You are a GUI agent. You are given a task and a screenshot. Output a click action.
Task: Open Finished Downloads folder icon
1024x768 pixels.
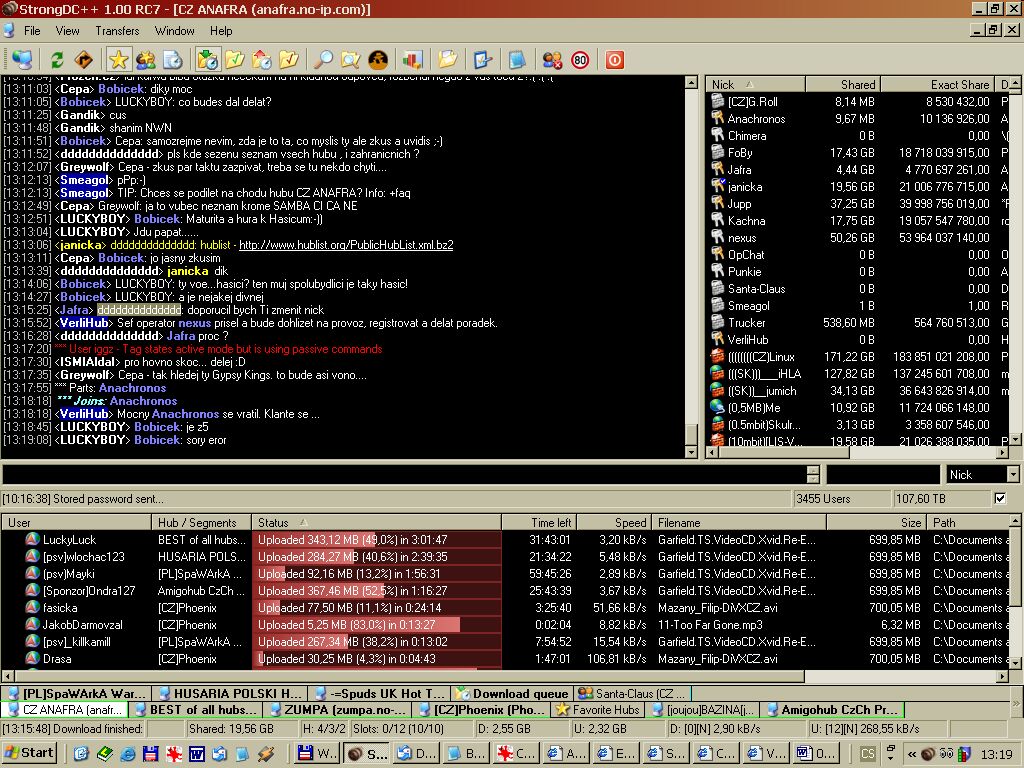(234, 60)
